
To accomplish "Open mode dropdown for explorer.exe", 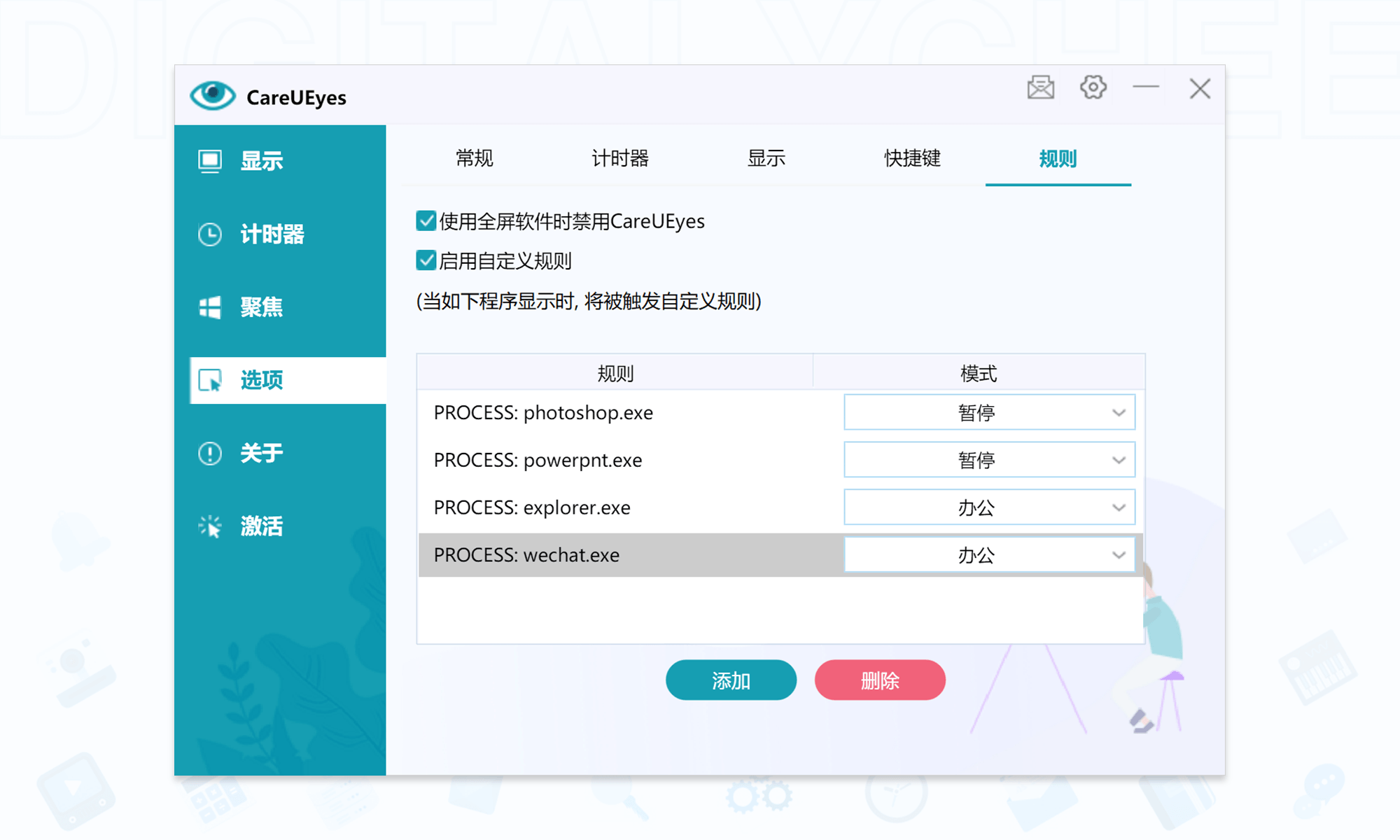I will coord(989,507).
